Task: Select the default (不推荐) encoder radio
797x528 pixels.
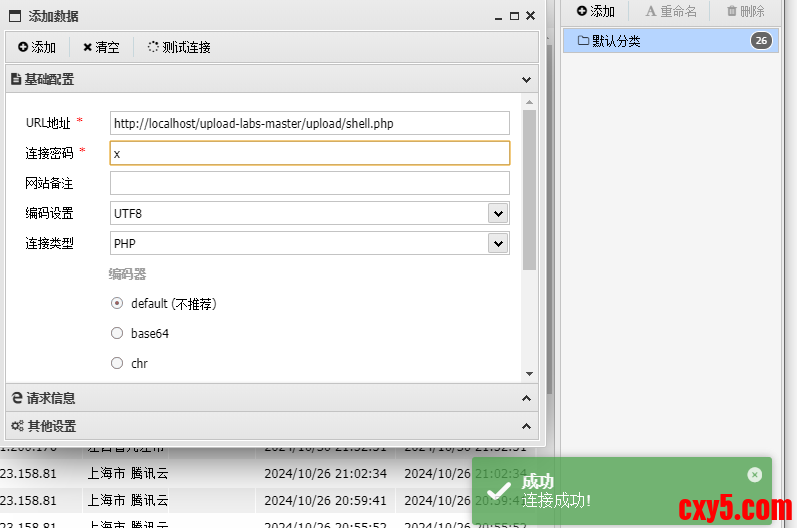Action: coord(117,303)
